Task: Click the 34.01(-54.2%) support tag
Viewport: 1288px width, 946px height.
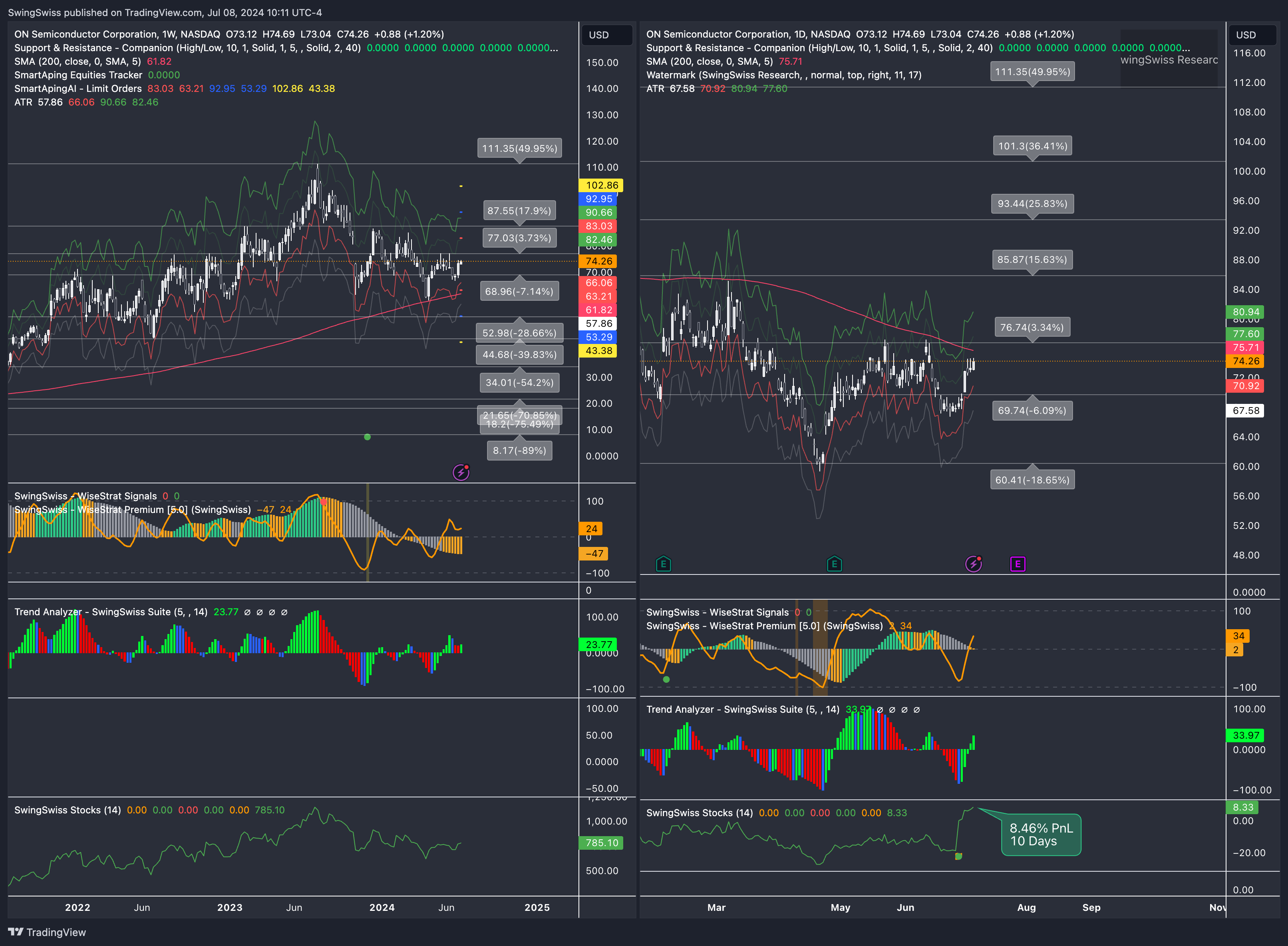Action: pyautogui.click(x=519, y=383)
